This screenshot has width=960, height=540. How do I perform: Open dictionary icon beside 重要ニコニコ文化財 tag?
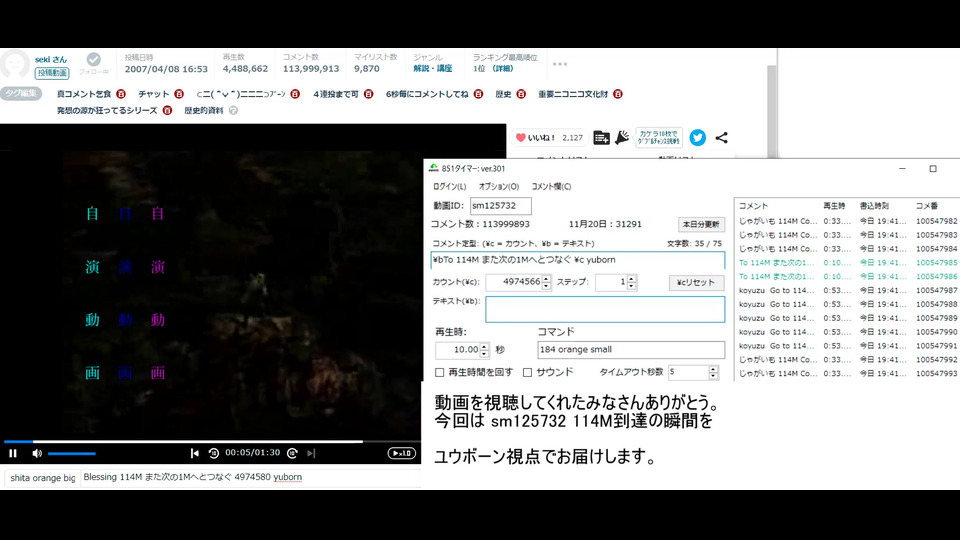click(x=617, y=94)
